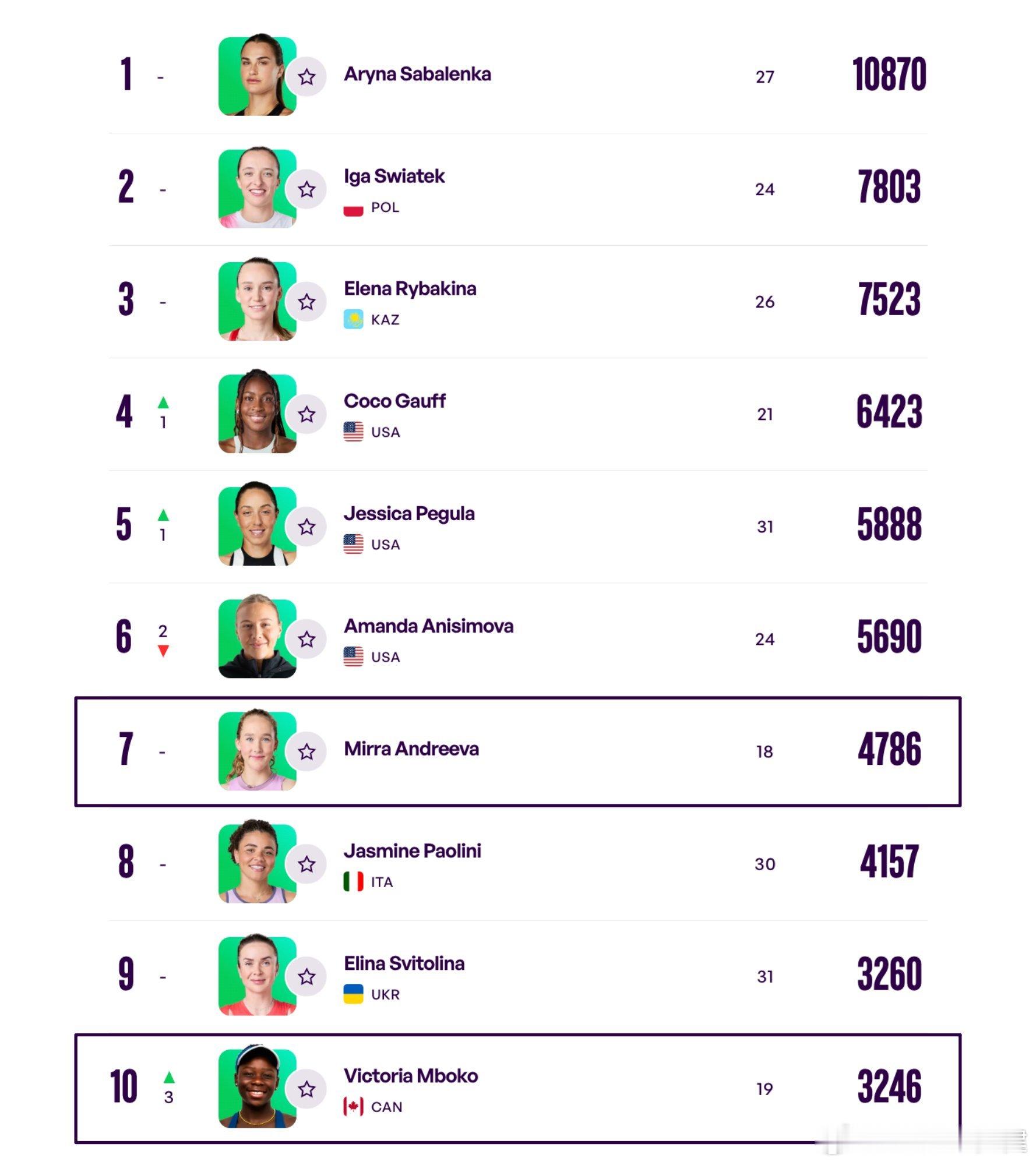The image size is (1036, 1165).
Task: Click the 10870 points value for Sabalenka
Action: (x=889, y=75)
